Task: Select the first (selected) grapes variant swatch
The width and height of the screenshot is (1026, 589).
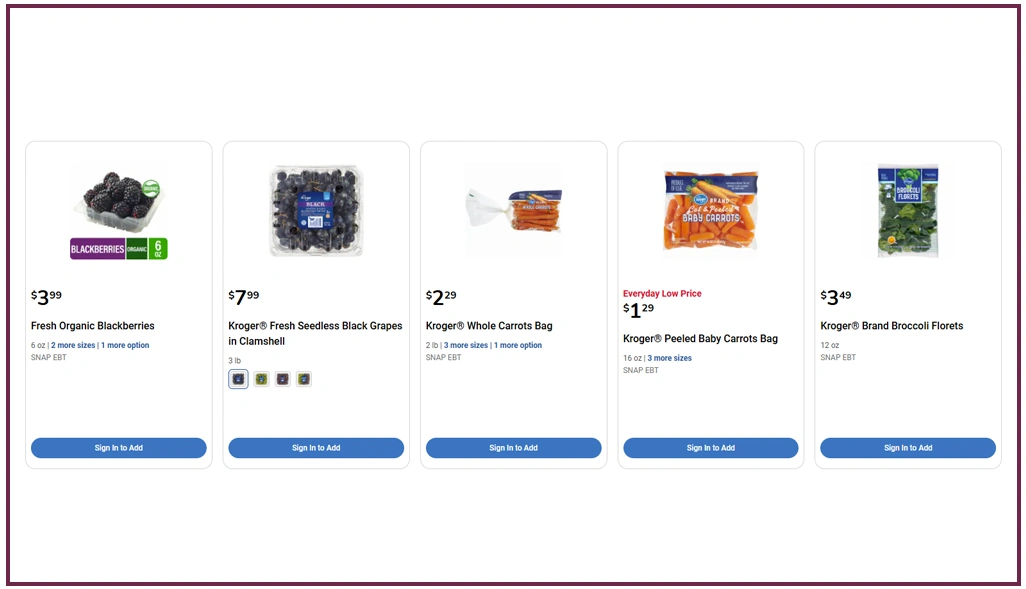Action: 238,379
